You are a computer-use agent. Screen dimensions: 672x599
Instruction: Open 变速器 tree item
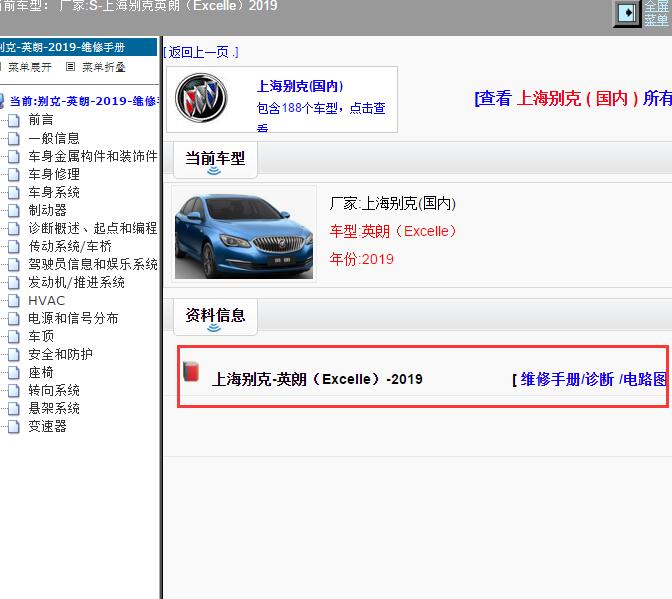(x=47, y=426)
